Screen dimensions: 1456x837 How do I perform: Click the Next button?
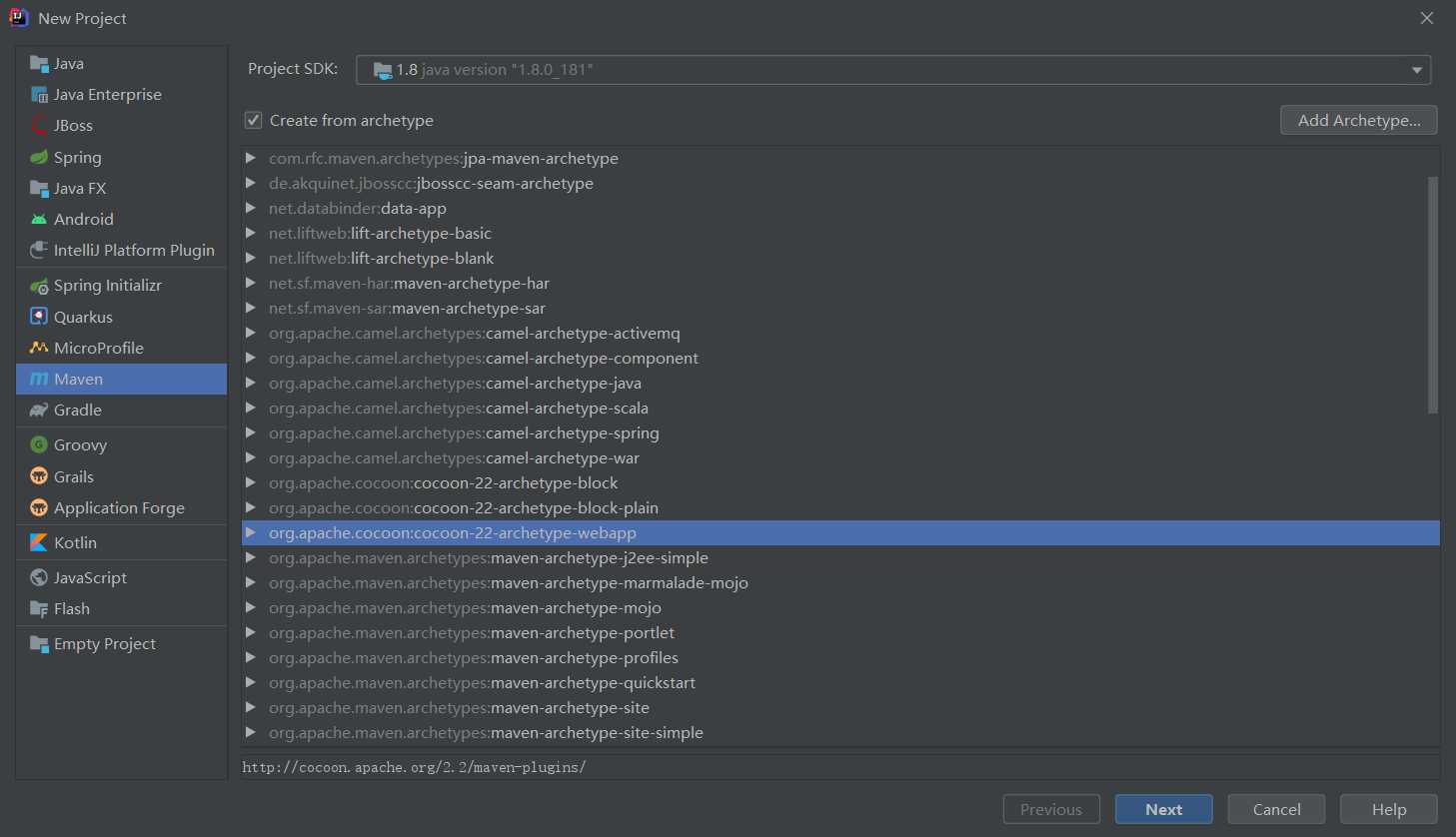click(1164, 809)
